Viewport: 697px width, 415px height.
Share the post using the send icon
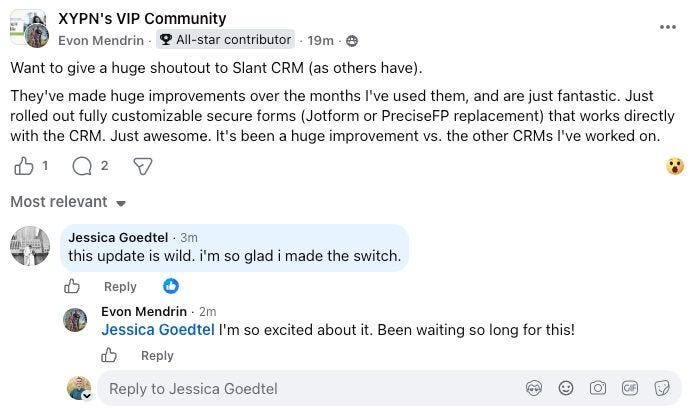(x=143, y=167)
